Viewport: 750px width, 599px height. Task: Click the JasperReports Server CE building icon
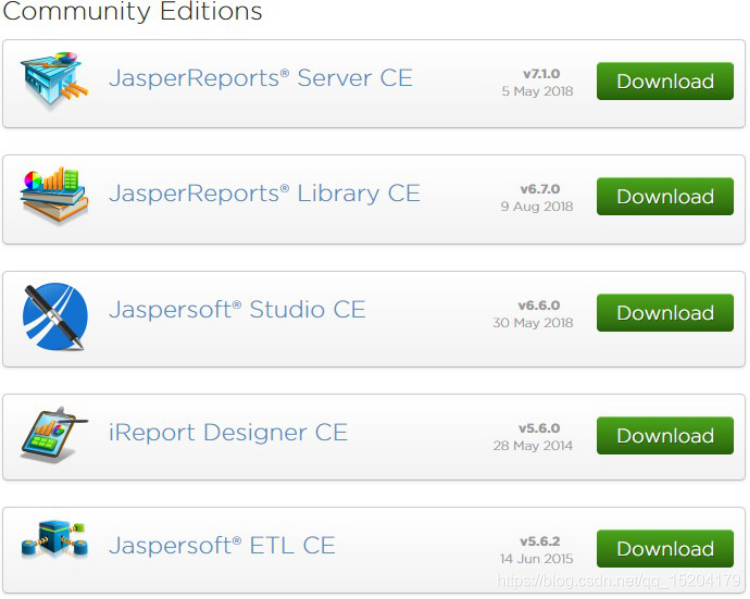pyautogui.click(x=55, y=80)
